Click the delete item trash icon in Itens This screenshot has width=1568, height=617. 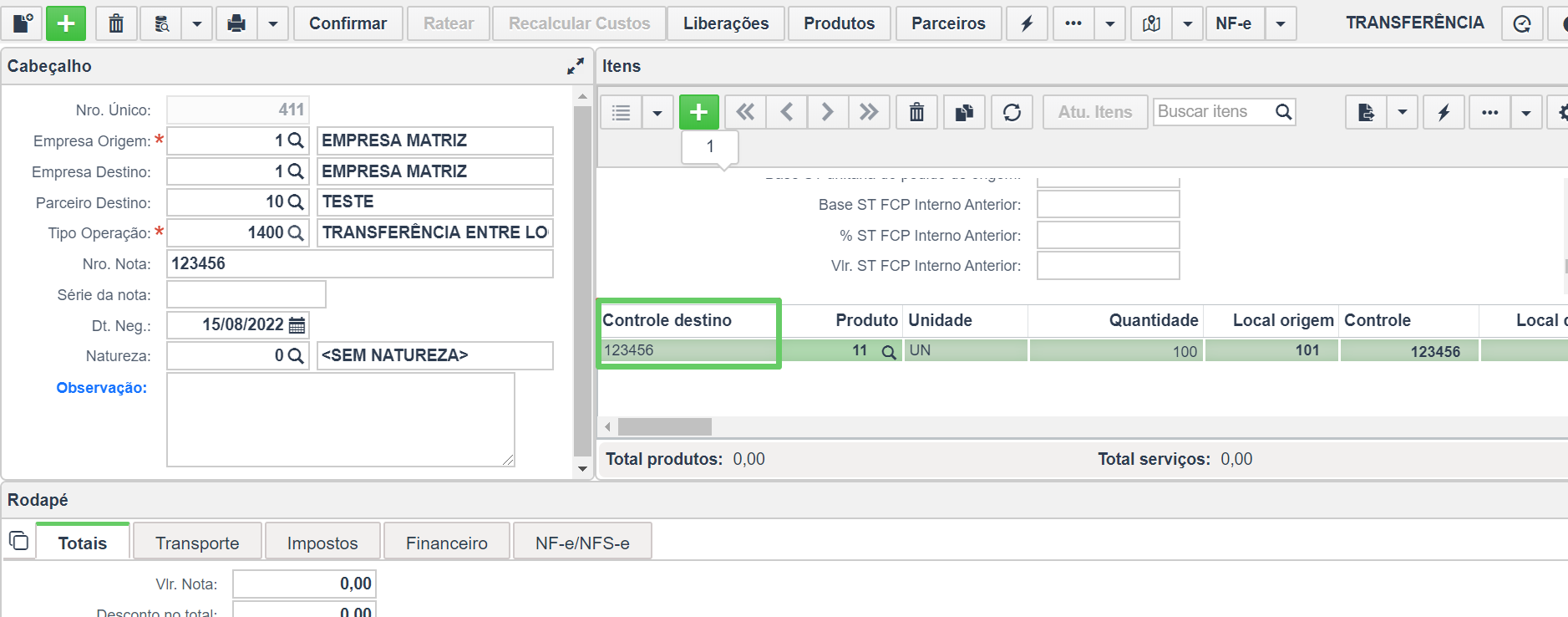(x=916, y=112)
